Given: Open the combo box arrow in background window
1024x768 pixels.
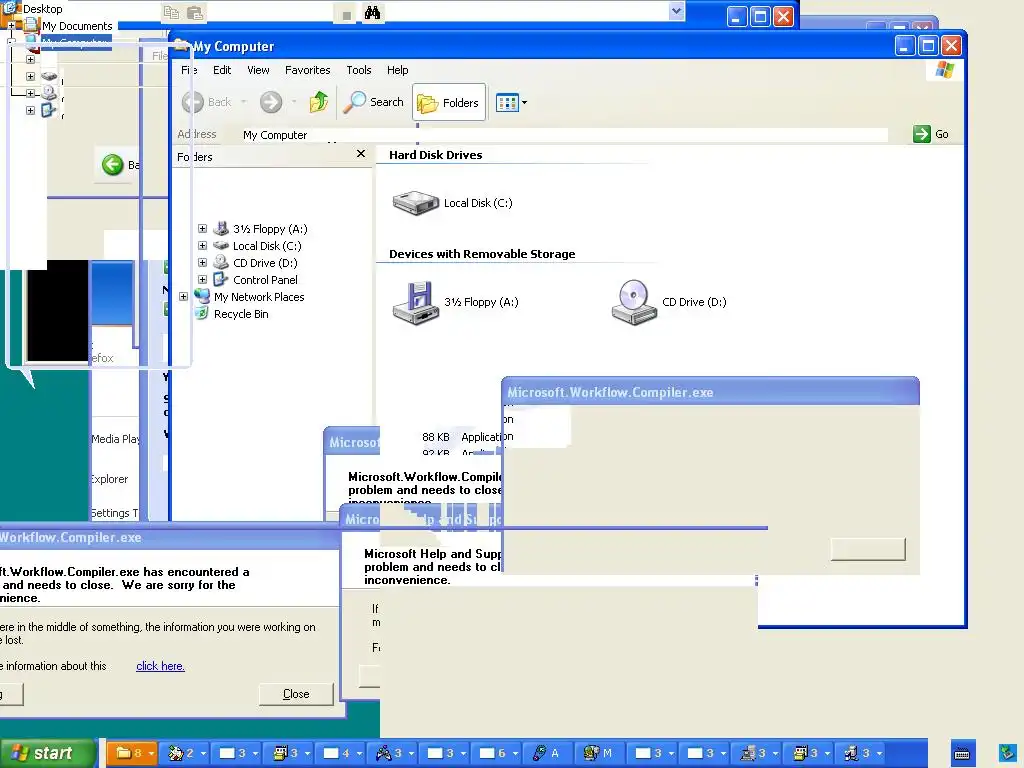Looking at the screenshot, I should pyautogui.click(x=677, y=11).
